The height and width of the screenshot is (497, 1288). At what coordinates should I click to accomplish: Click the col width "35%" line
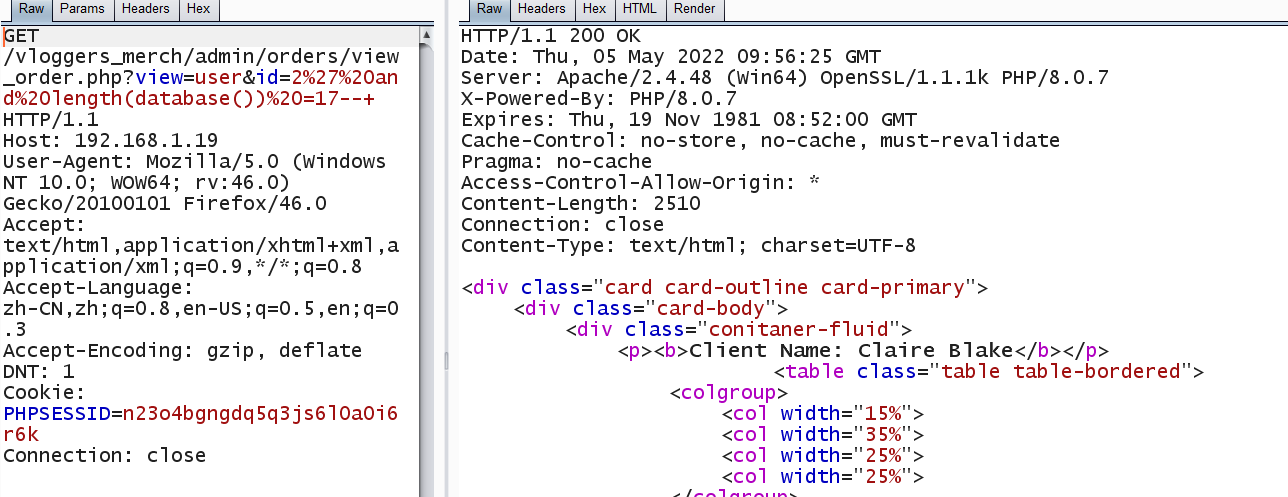[x=822, y=434]
